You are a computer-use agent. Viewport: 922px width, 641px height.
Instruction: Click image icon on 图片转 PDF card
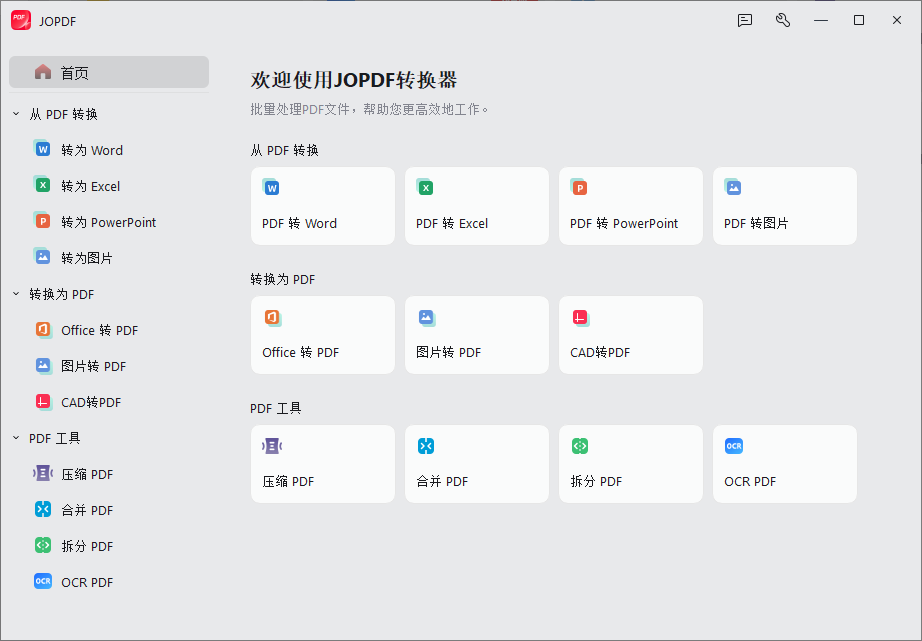click(426, 318)
